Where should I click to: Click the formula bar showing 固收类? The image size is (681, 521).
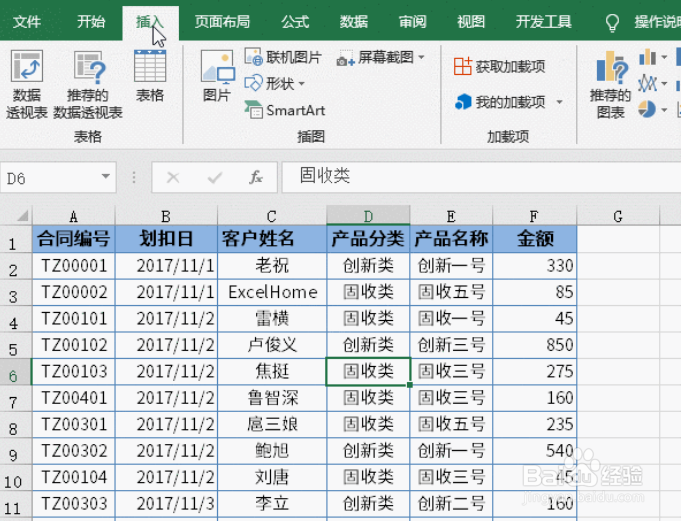481,177
